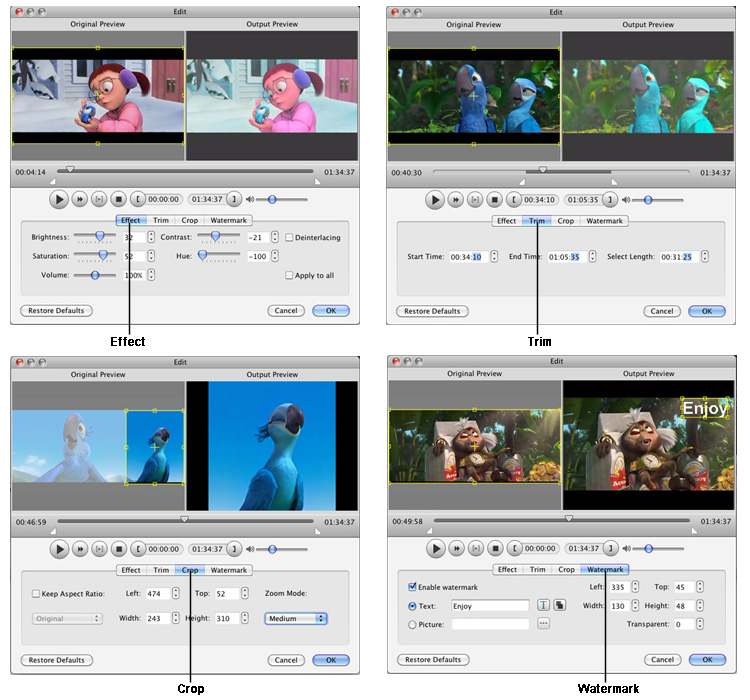Set end bracket in the Watermark window
The height and width of the screenshot is (700, 750).
click(610, 548)
